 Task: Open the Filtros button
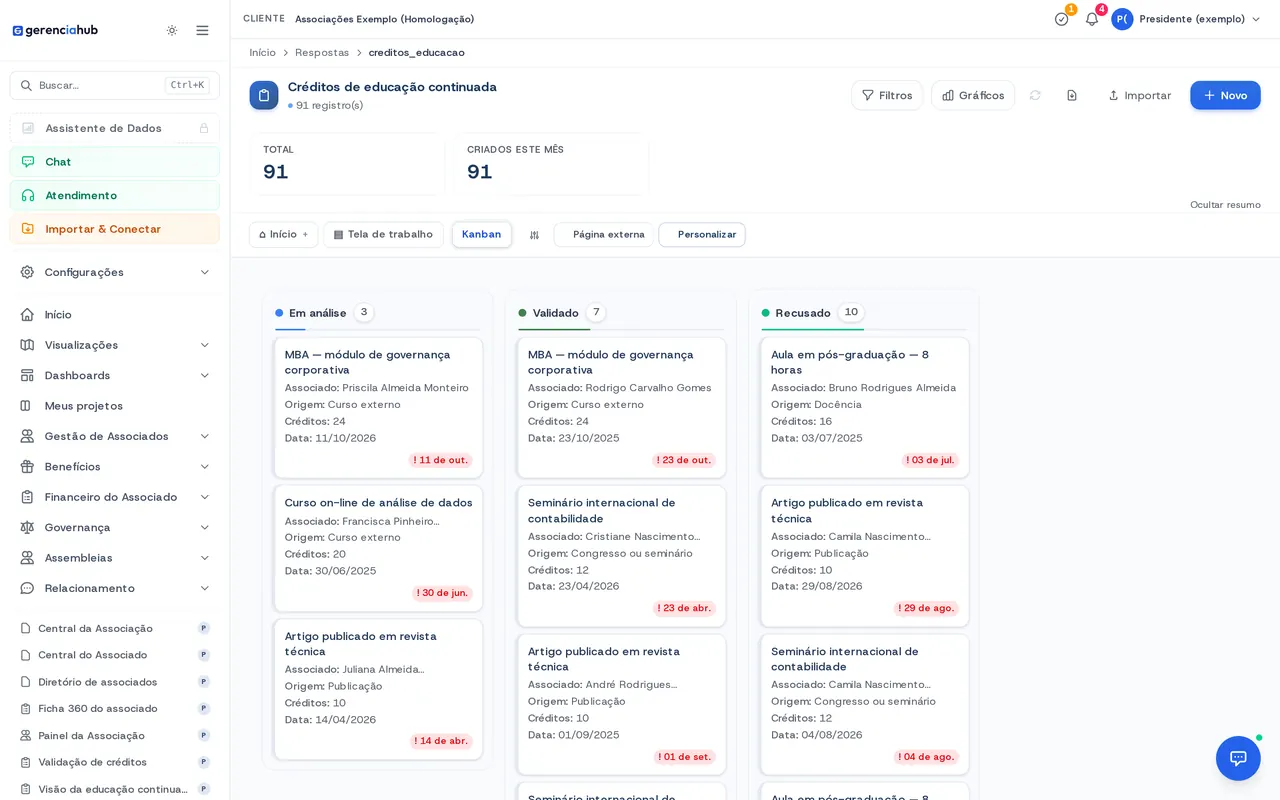887,95
